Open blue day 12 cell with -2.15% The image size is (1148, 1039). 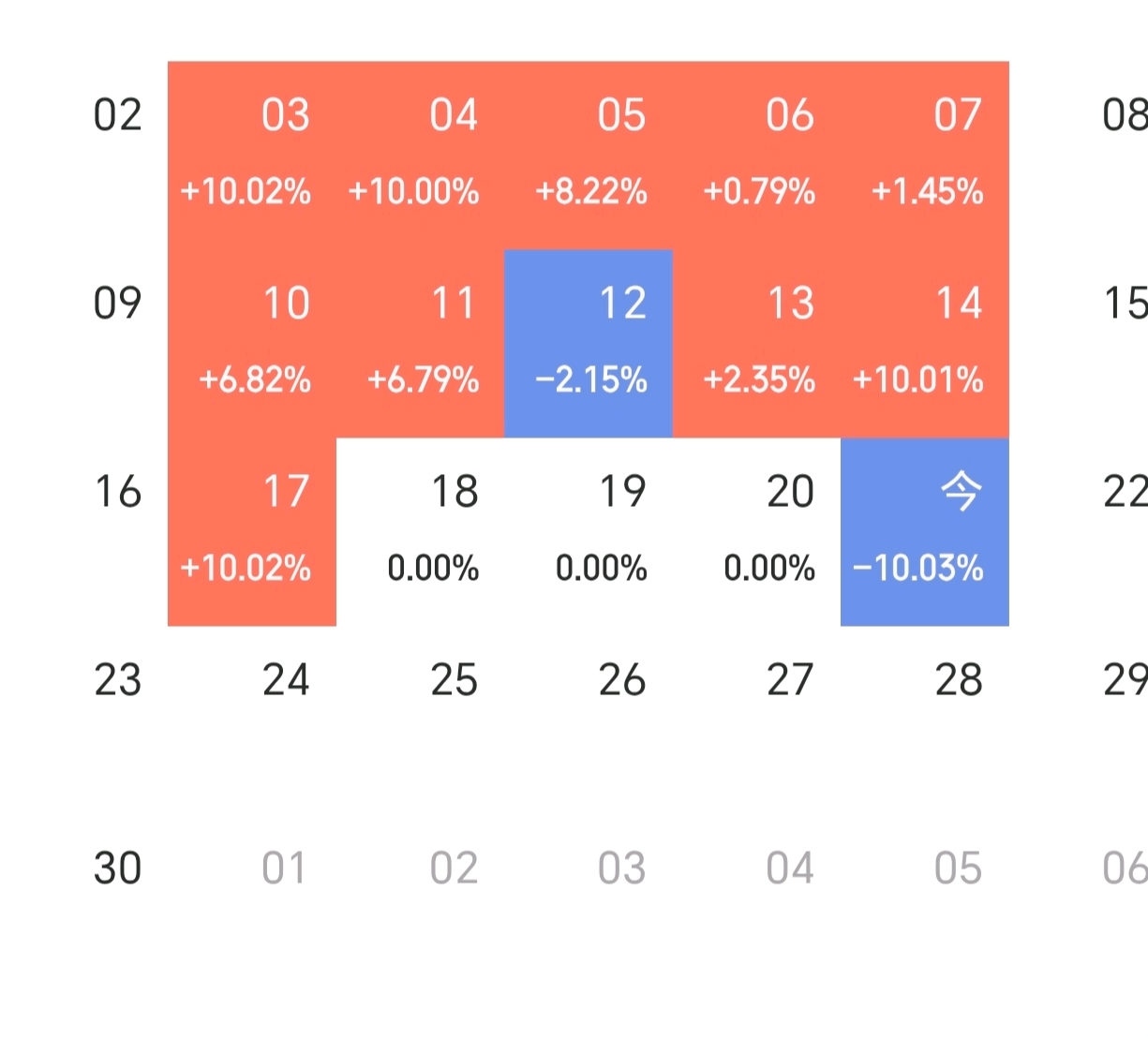[x=589, y=343]
